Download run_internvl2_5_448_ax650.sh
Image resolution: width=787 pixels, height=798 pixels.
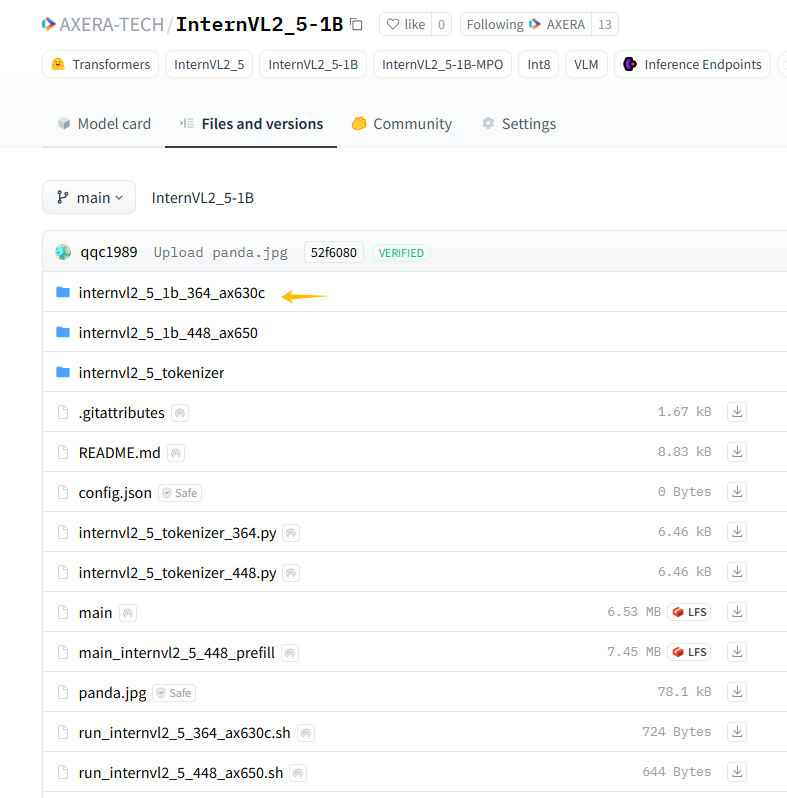tap(737, 772)
